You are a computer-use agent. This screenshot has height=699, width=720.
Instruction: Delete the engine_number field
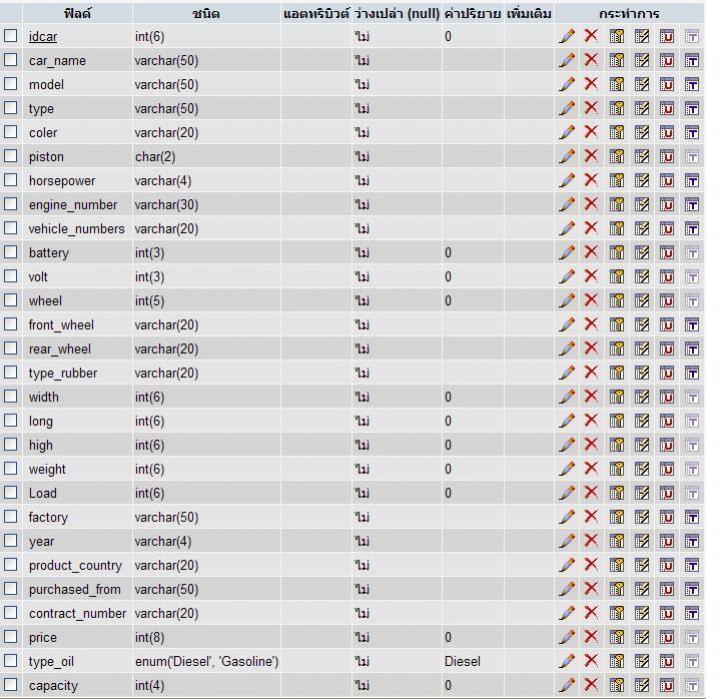click(591, 204)
